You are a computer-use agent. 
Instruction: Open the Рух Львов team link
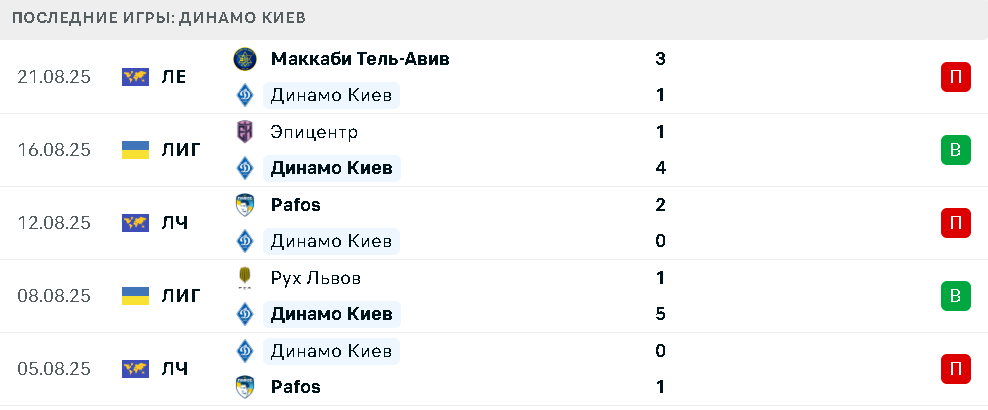(316, 278)
